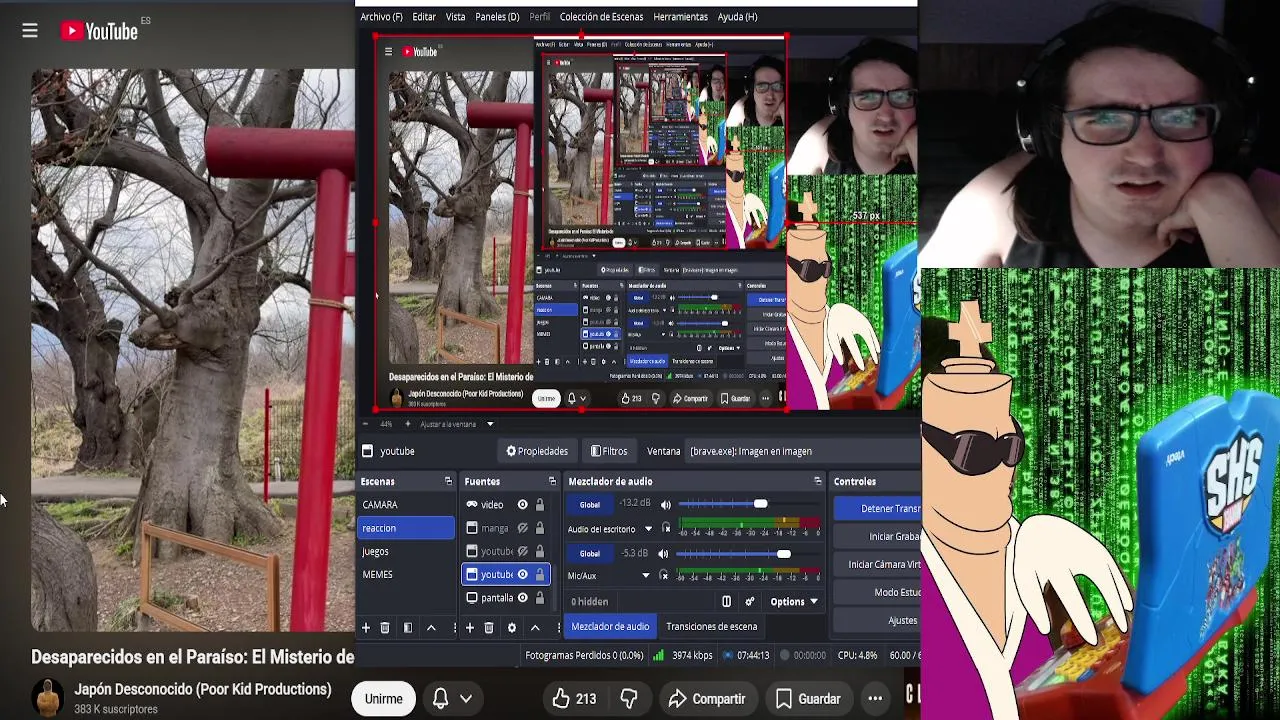Add a scene with the Escenas plus icon

[366, 627]
